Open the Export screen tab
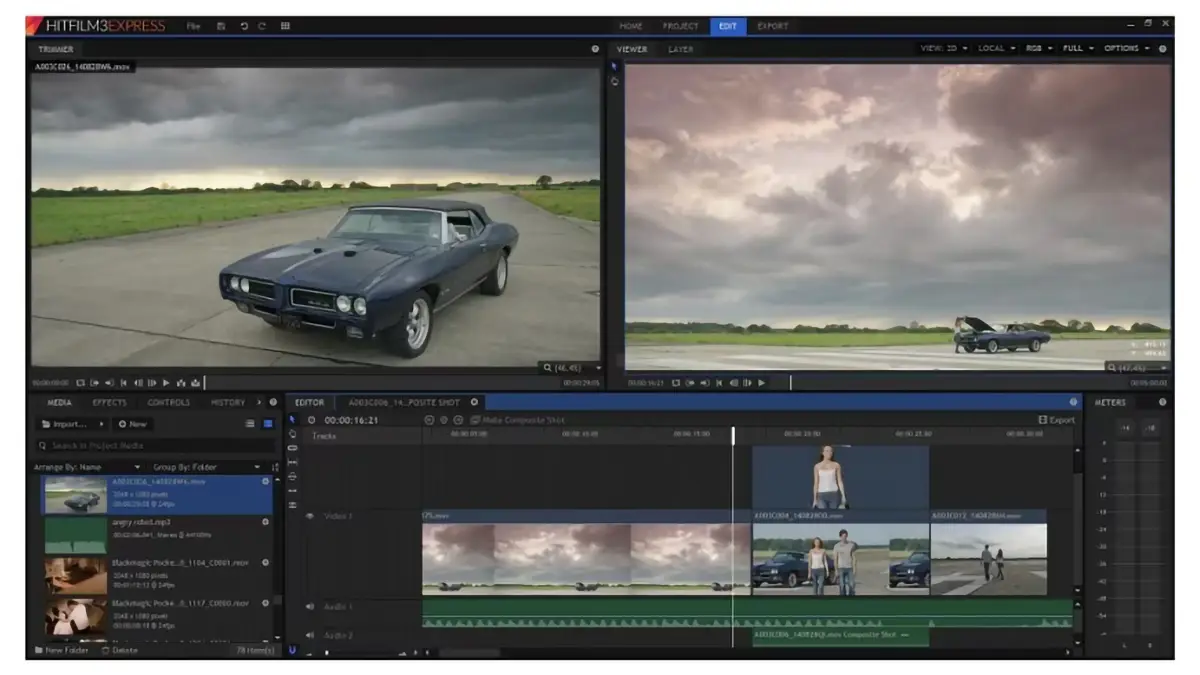The image size is (1200, 675). 772,26
